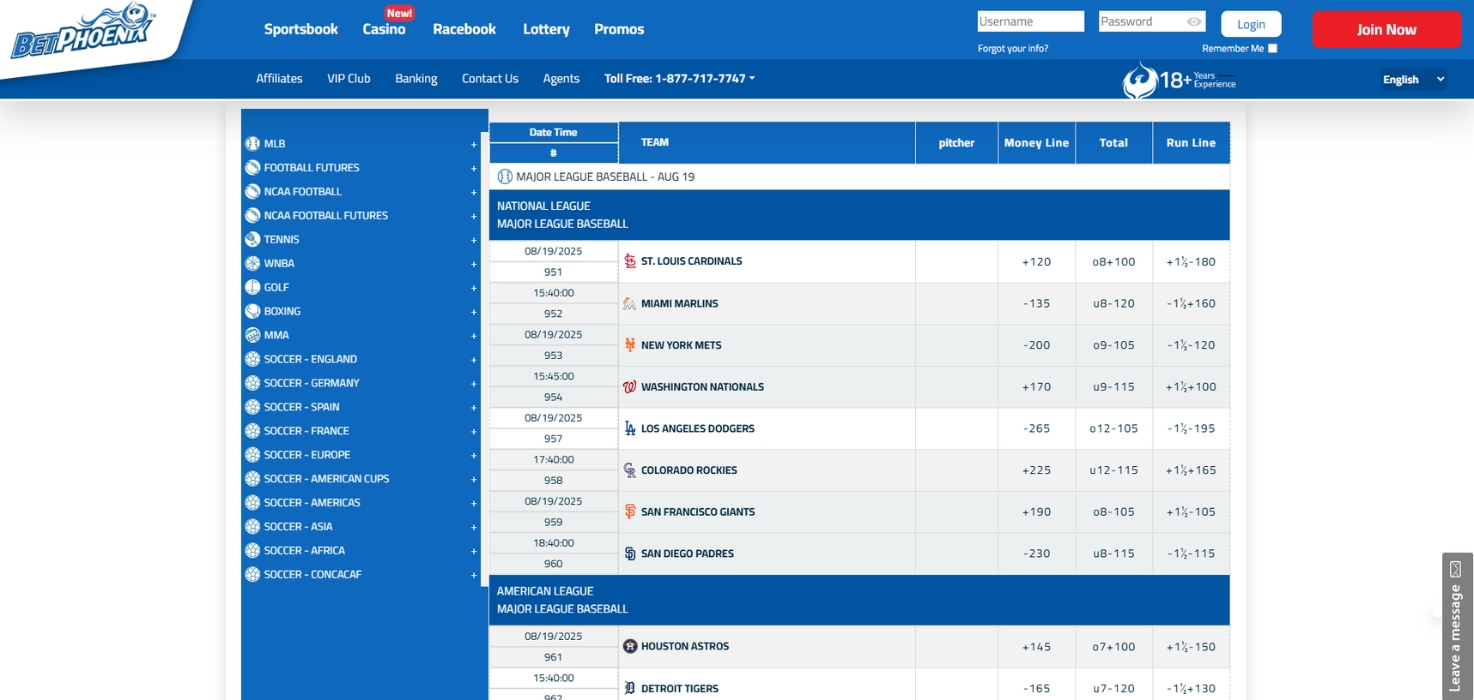
Task: Click the Football Futures sport icon
Action: tap(252, 168)
